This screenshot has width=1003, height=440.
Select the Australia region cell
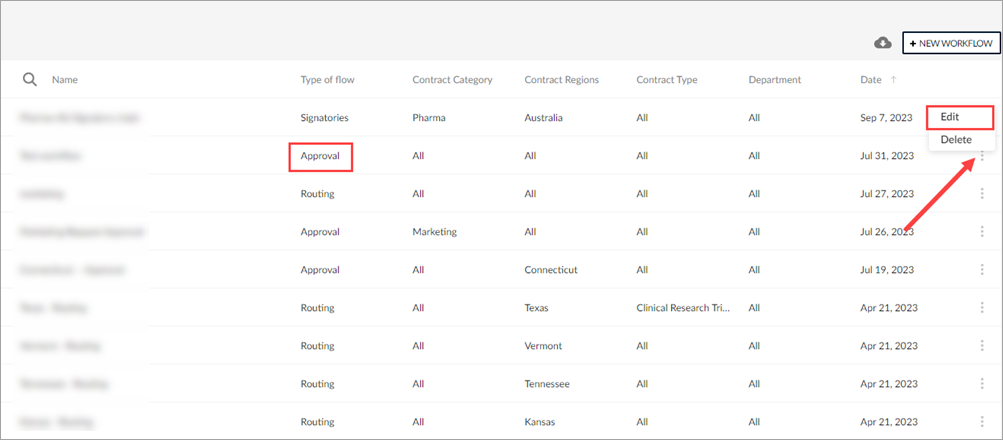click(544, 118)
